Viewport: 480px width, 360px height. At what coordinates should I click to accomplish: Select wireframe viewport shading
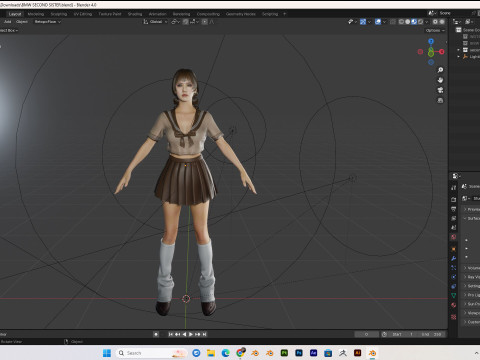click(401, 22)
